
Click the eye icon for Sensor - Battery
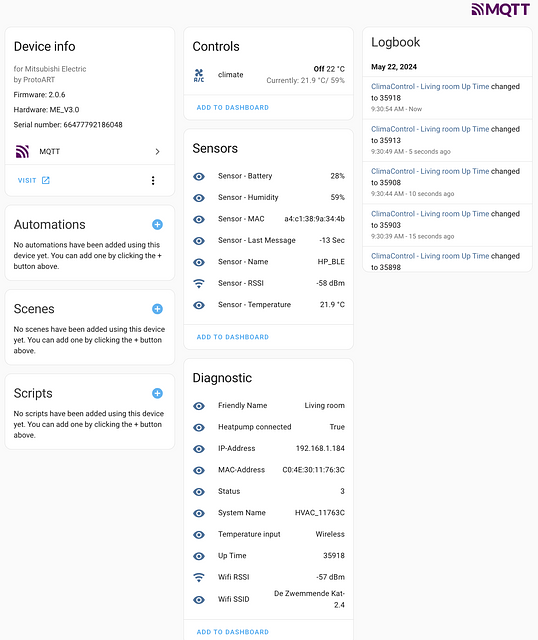click(199, 176)
